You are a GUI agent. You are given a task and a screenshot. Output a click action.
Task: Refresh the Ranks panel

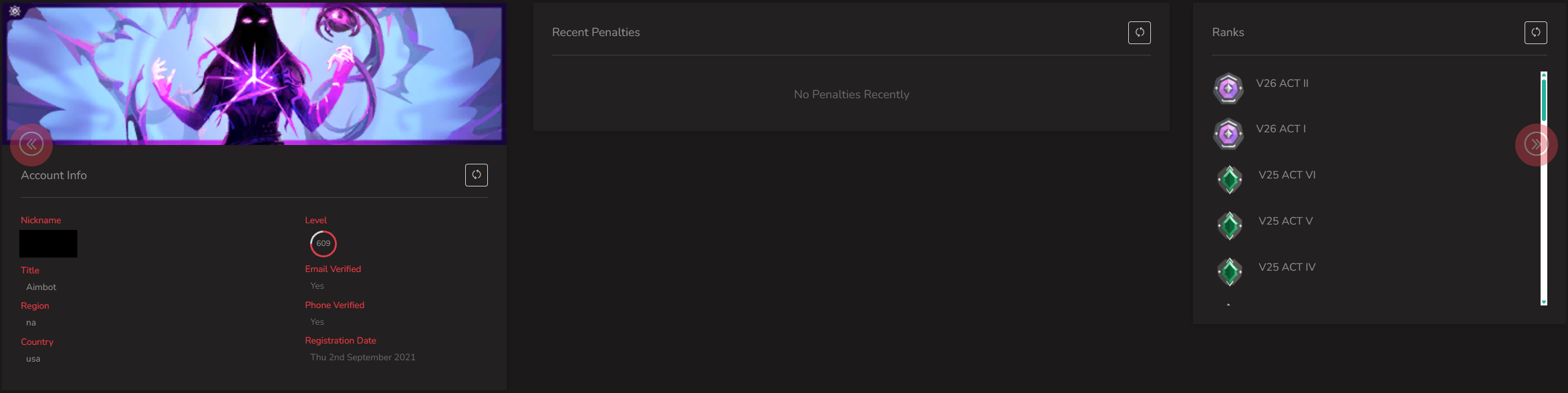[x=1535, y=32]
